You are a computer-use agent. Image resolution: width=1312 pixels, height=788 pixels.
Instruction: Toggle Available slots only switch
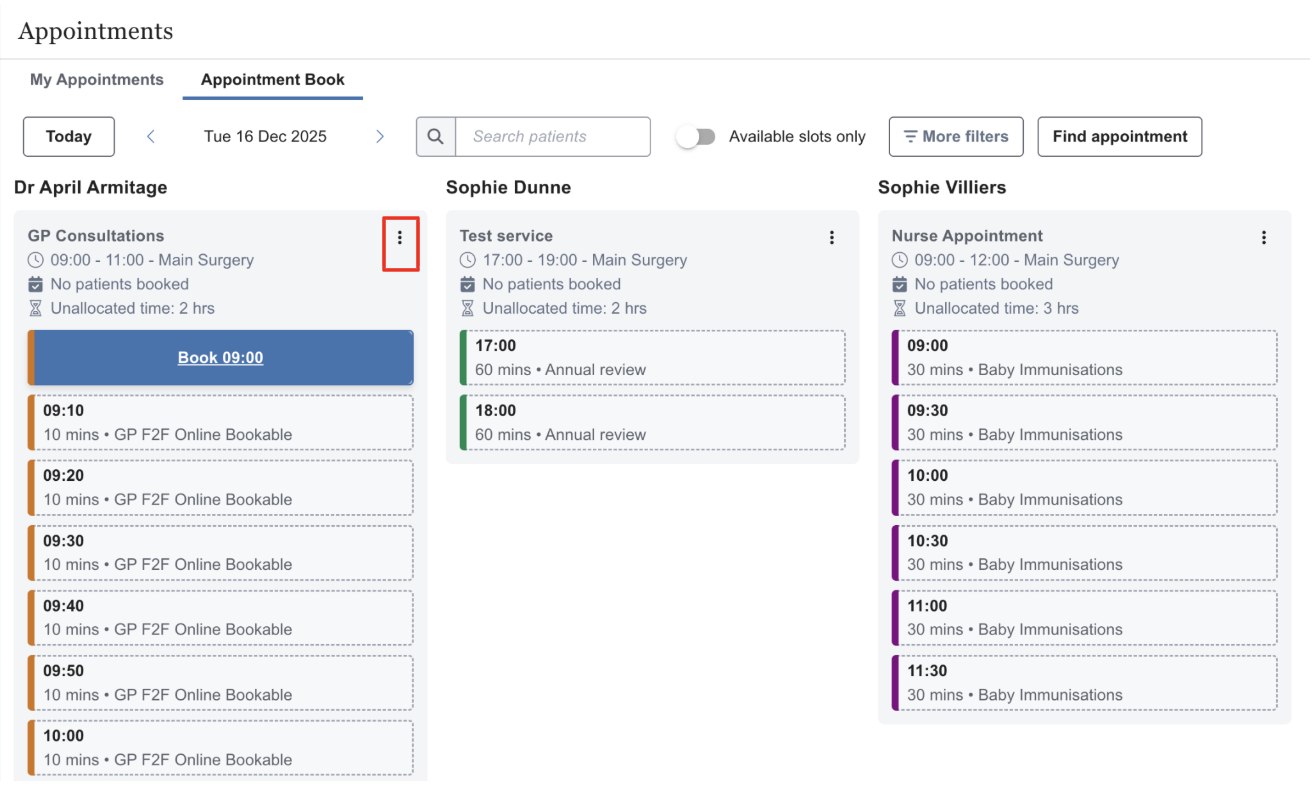[x=696, y=137]
